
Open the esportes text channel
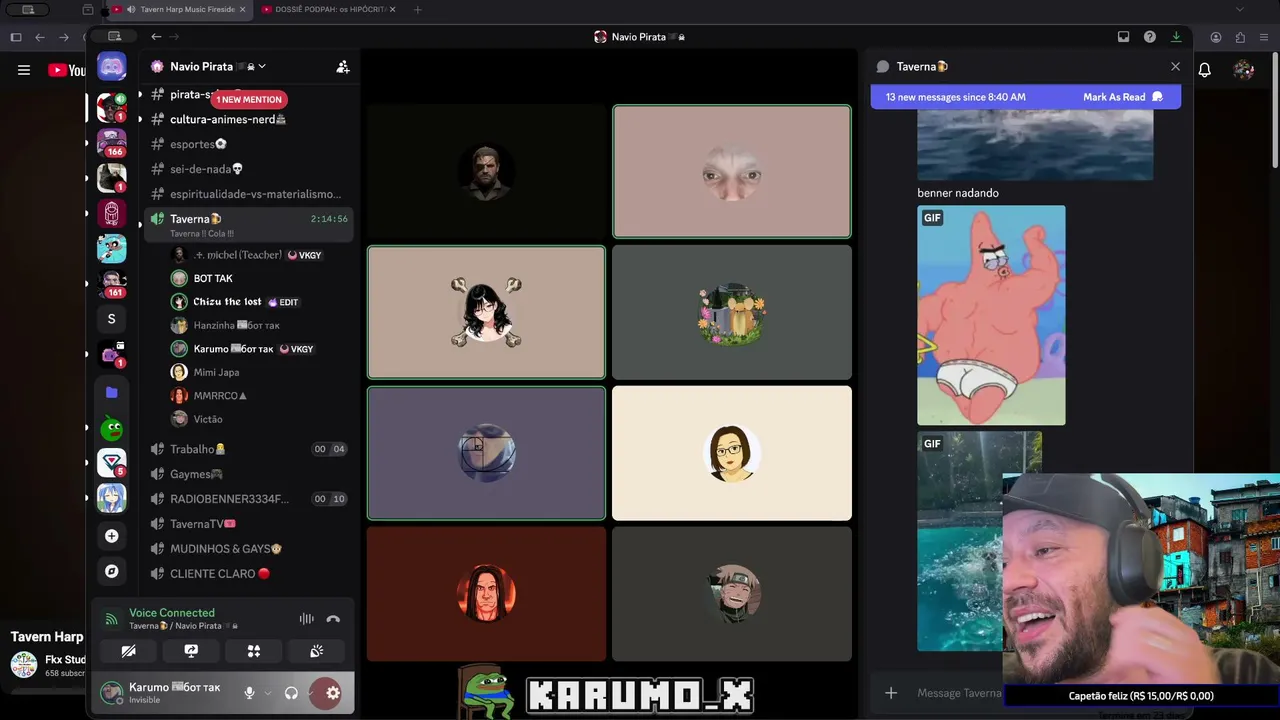(248, 144)
